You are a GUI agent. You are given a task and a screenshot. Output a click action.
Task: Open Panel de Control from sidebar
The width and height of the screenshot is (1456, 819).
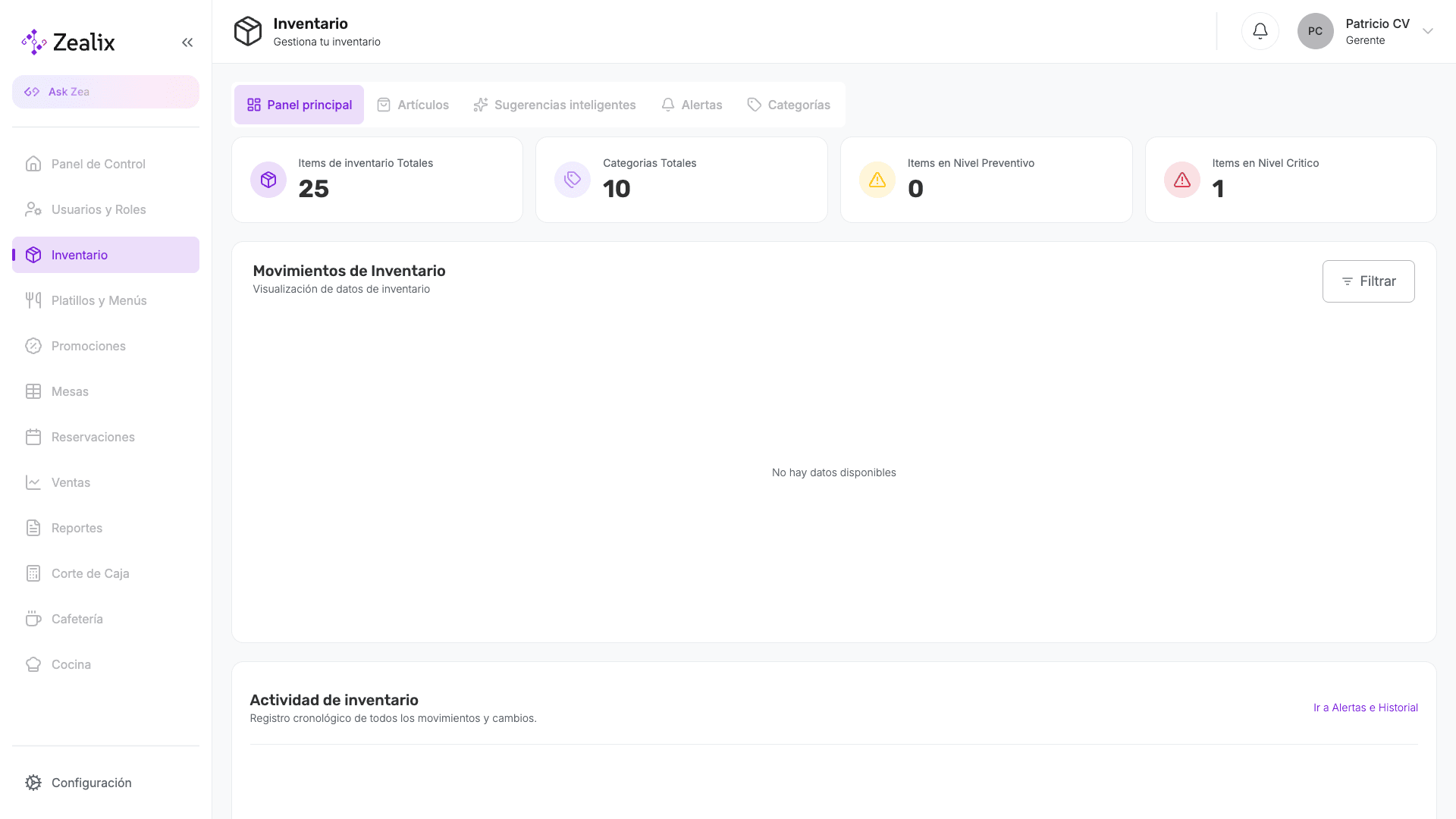click(x=105, y=164)
